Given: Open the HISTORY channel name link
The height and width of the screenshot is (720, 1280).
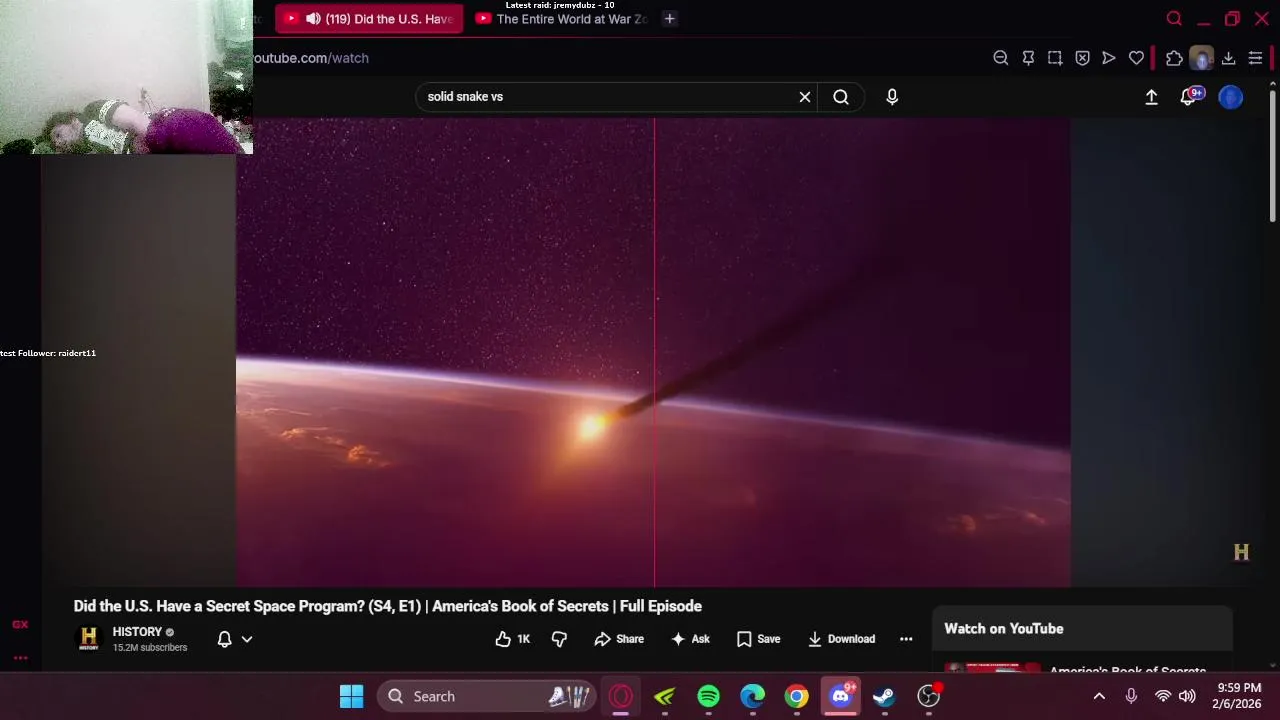Looking at the screenshot, I should tap(137, 632).
